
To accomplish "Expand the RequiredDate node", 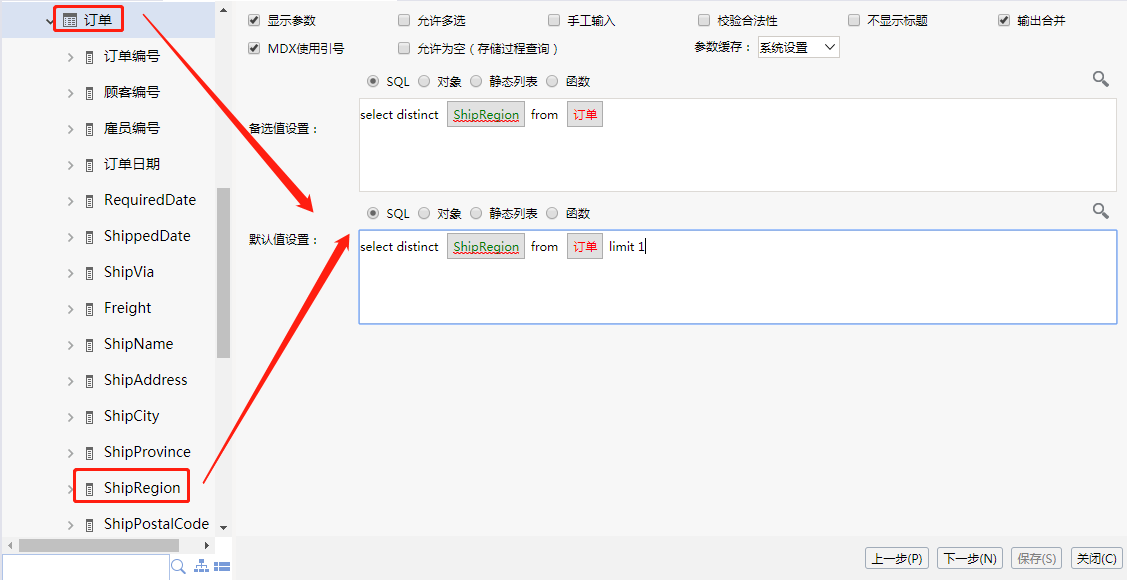I will 70,201.
